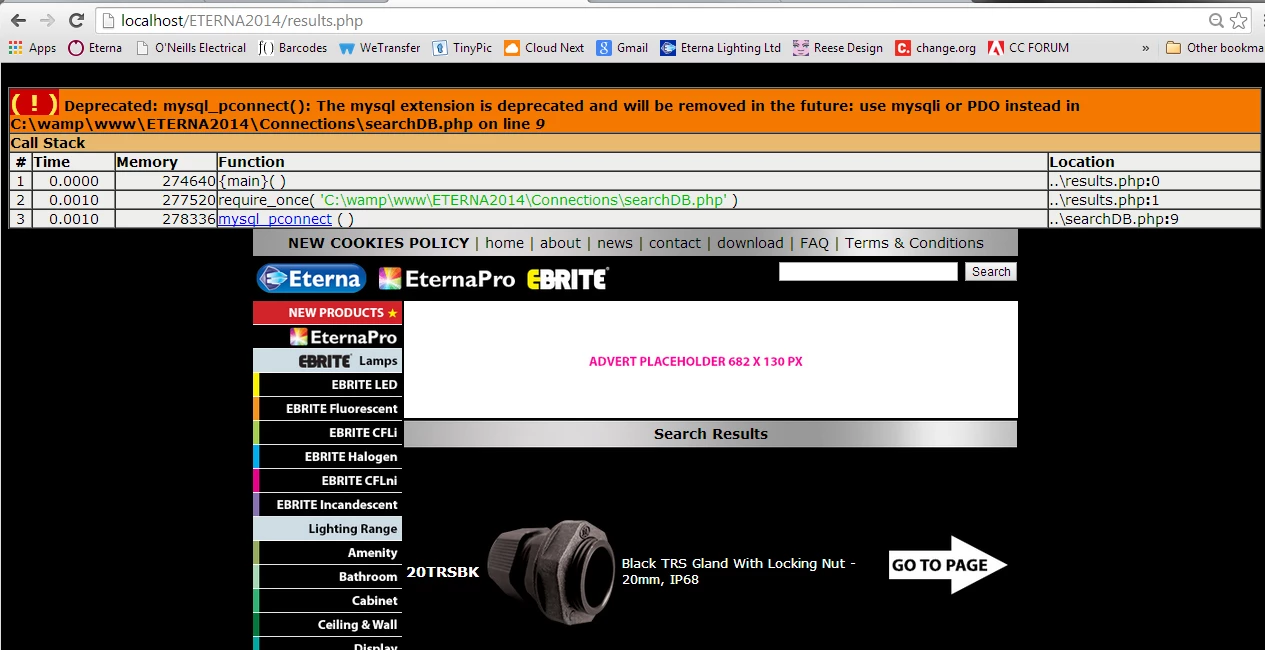Screen dimensions: 1265x650
Task: Select EBRITE Halogen category
Action: point(328,457)
